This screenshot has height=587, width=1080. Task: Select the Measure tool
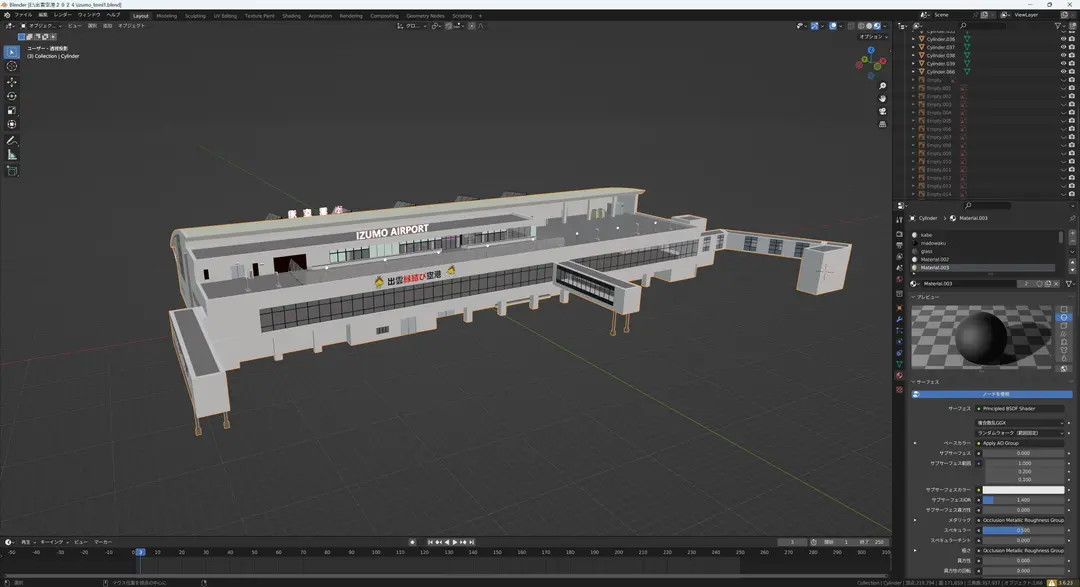(x=12, y=155)
